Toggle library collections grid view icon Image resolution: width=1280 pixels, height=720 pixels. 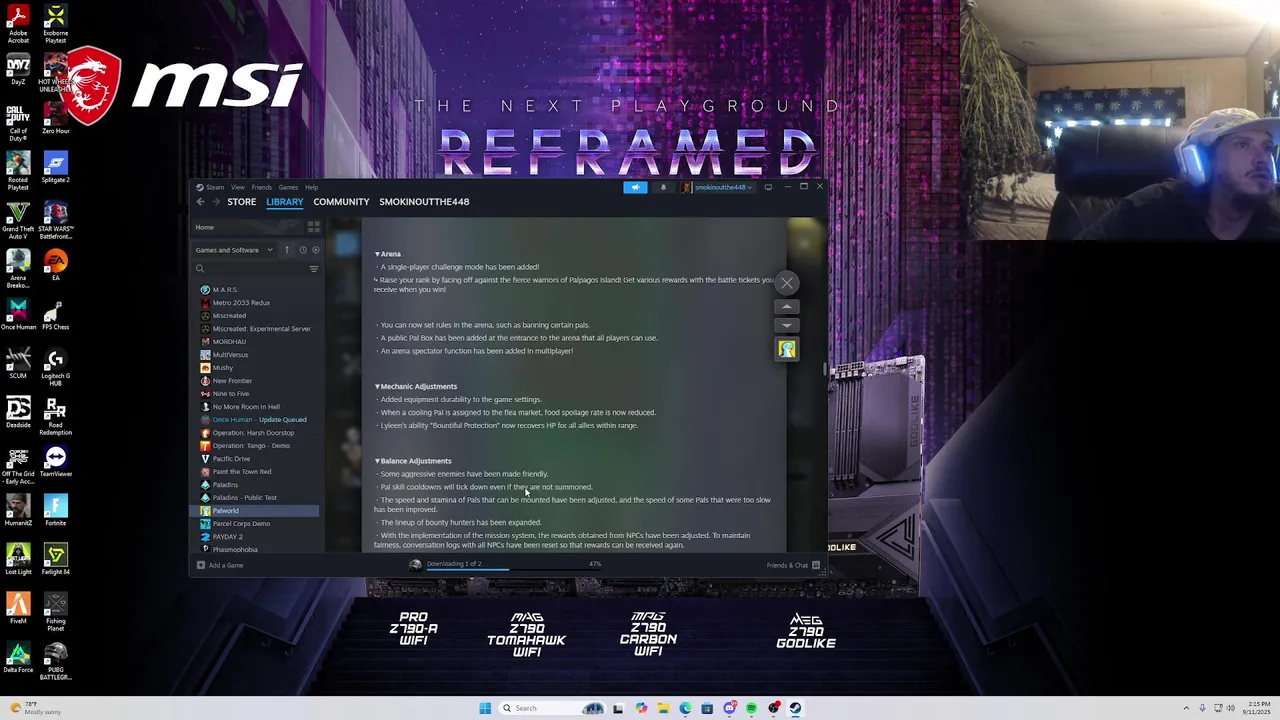pyautogui.click(x=314, y=227)
